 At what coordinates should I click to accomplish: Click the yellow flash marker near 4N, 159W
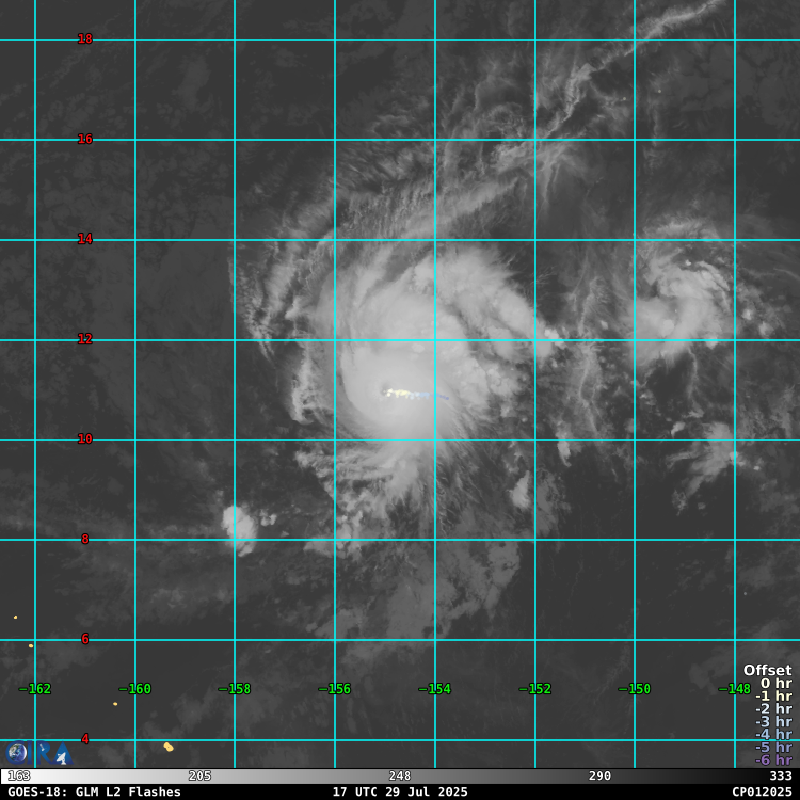tap(168, 746)
